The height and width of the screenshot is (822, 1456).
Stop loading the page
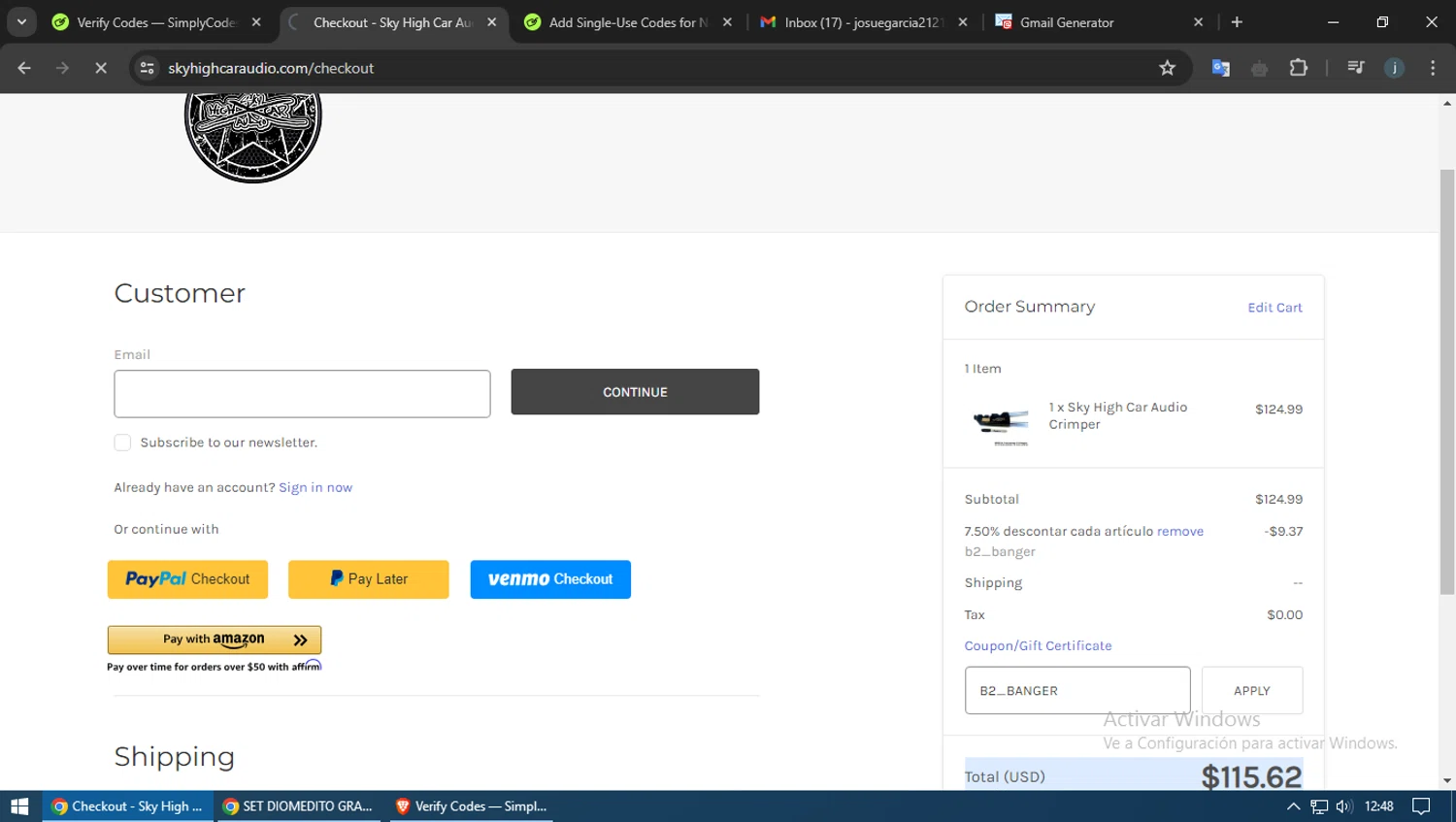(100, 68)
